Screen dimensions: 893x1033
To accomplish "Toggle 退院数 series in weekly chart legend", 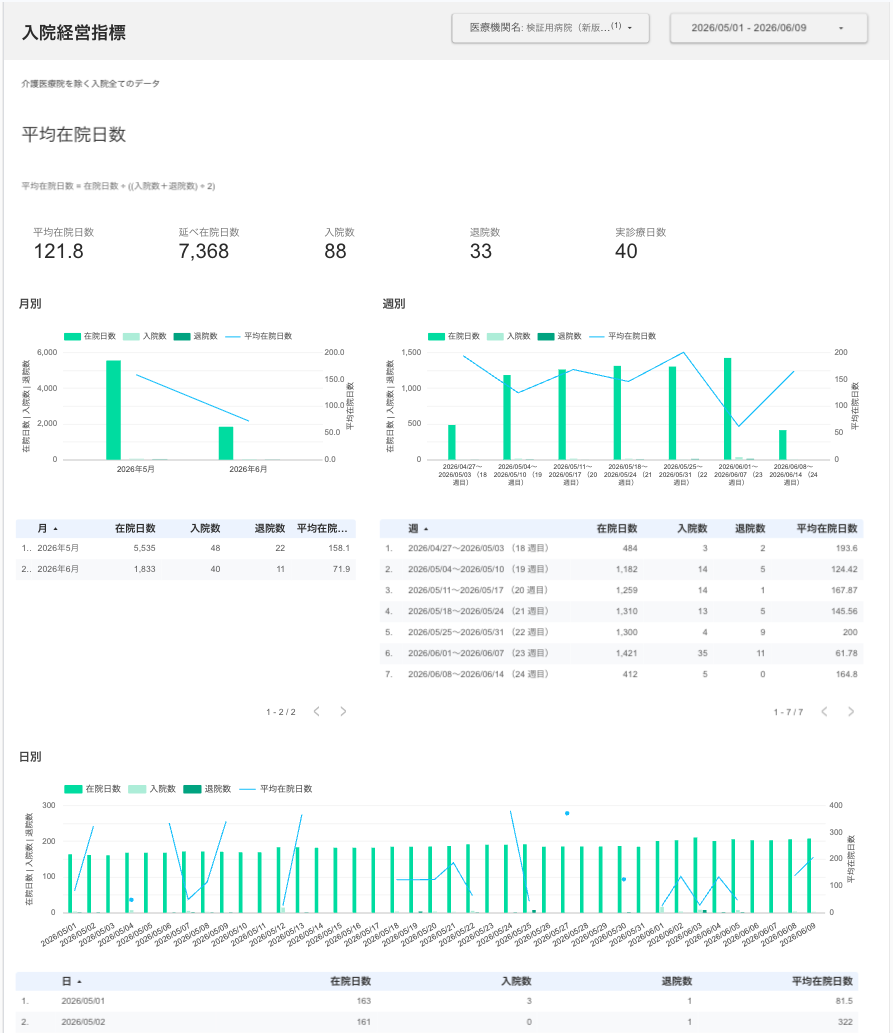I will point(560,336).
